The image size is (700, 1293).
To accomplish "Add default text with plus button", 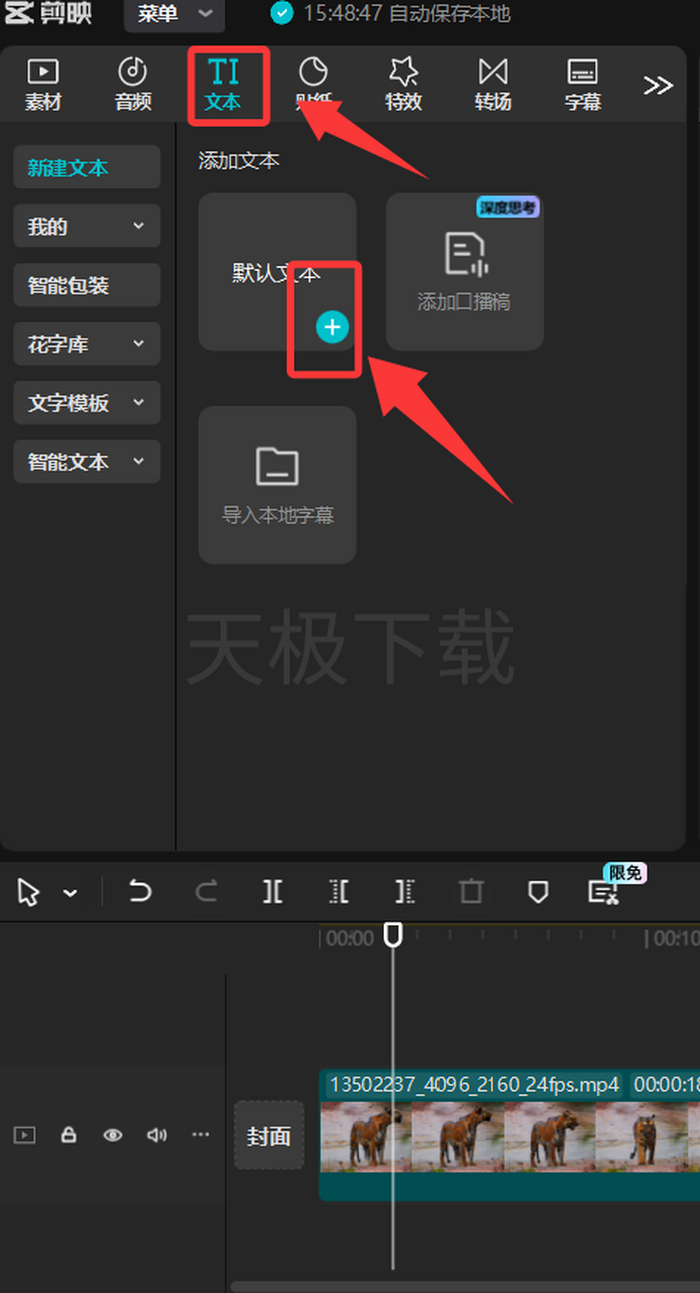I will click(x=333, y=327).
